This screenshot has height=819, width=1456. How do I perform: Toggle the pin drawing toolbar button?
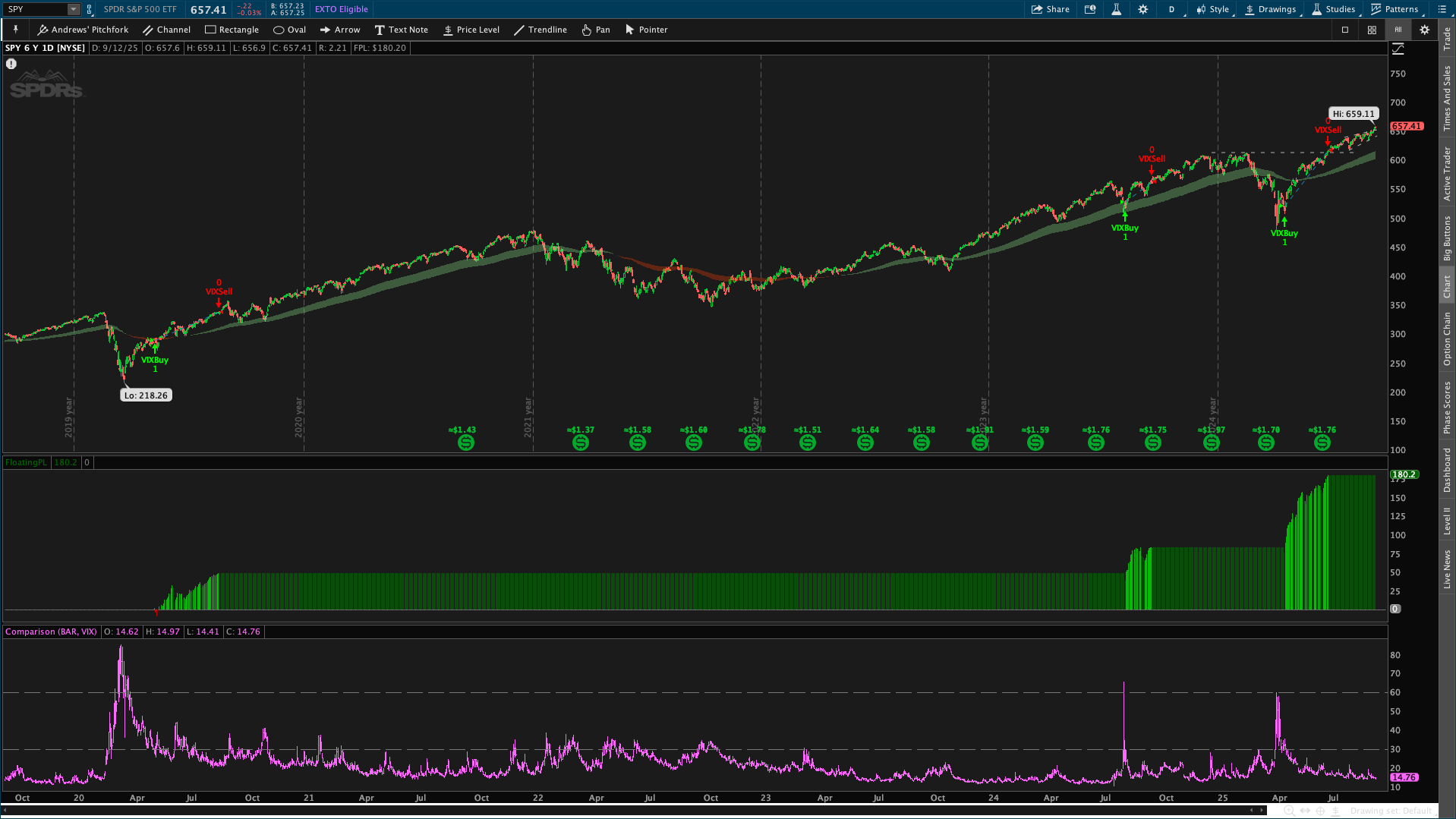tap(15, 30)
